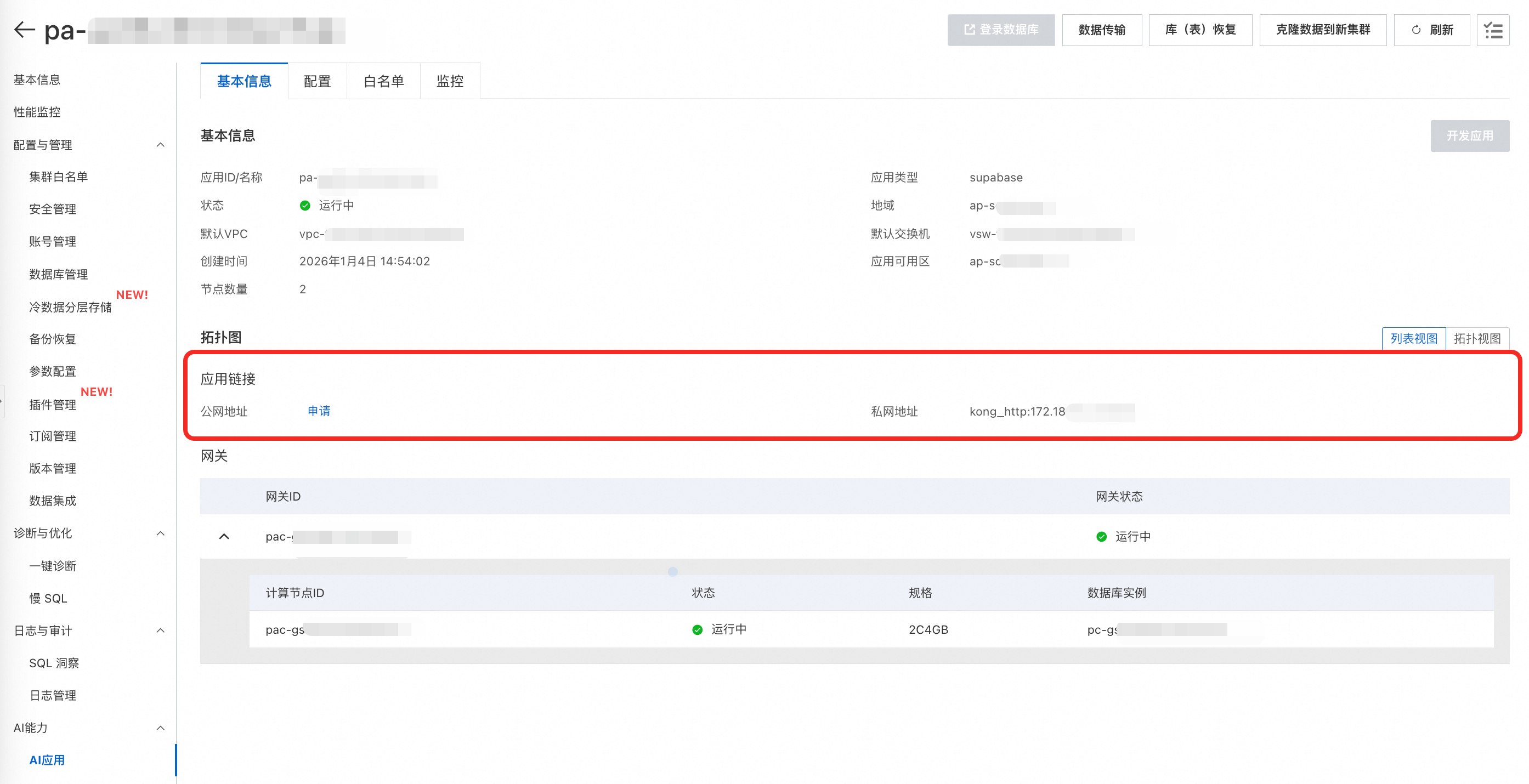Click the 数据传输 button

coord(1102,30)
